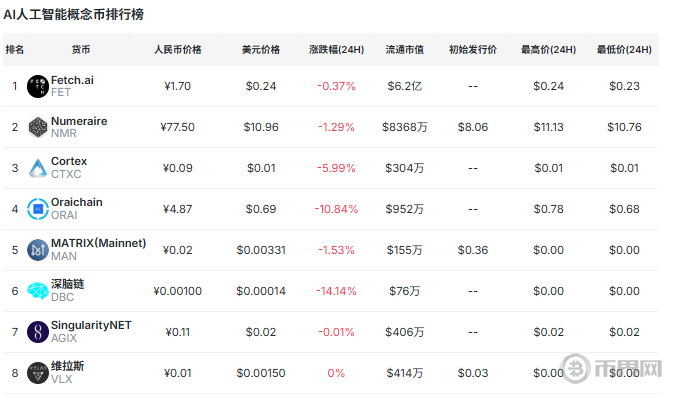Sort by 最低价(24H) column header
The width and height of the screenshot is (673, 396).
(624, 50)
